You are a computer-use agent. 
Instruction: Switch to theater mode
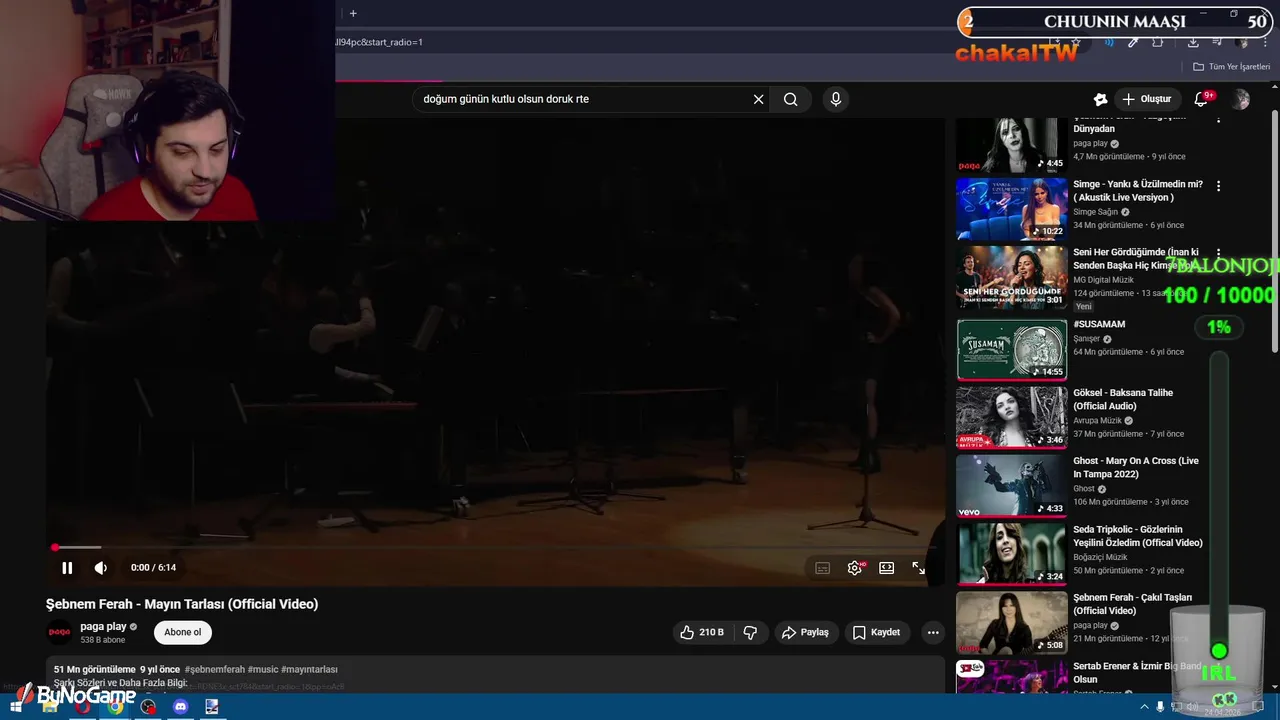886,568
